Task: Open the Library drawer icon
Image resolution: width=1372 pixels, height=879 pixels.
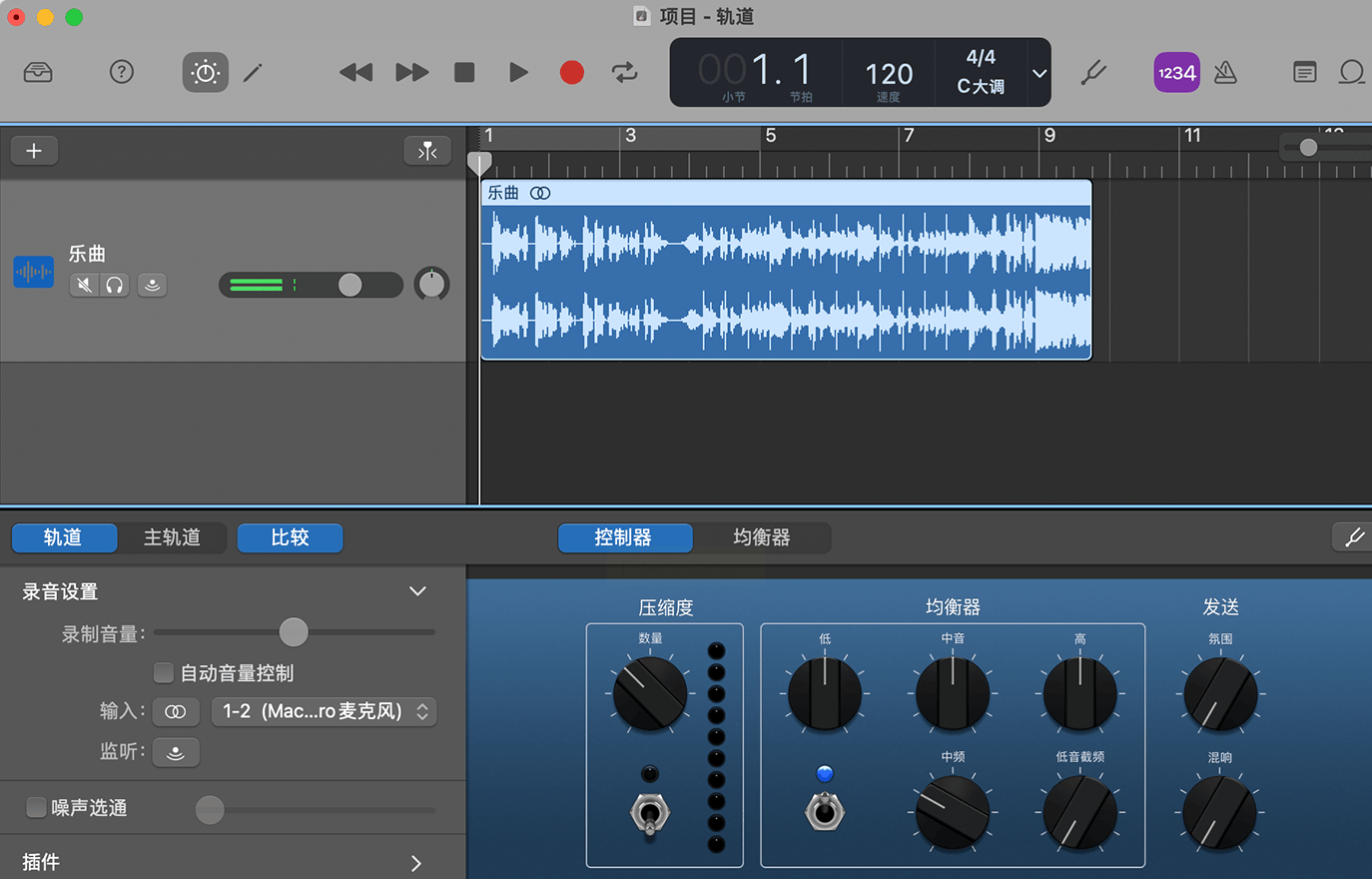Action: pos(38,72)
